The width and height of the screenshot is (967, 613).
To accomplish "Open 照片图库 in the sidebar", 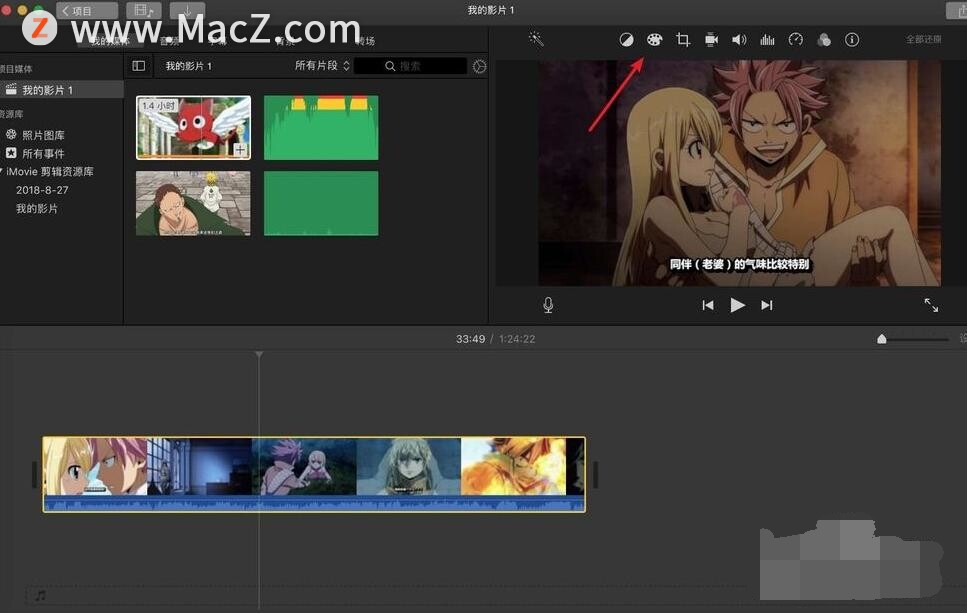I will coord(43,135).
